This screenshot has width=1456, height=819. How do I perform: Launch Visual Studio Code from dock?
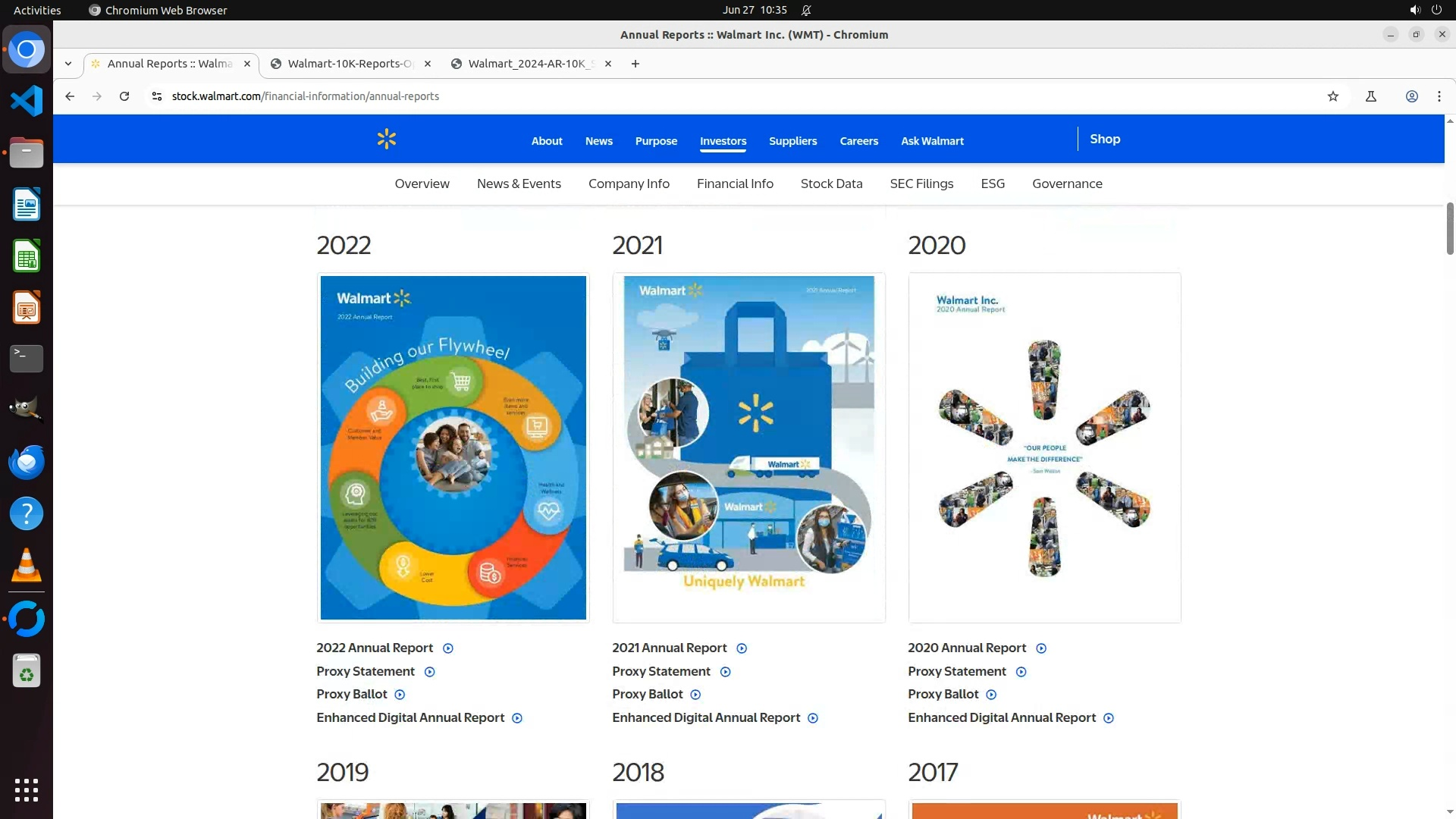27,101
